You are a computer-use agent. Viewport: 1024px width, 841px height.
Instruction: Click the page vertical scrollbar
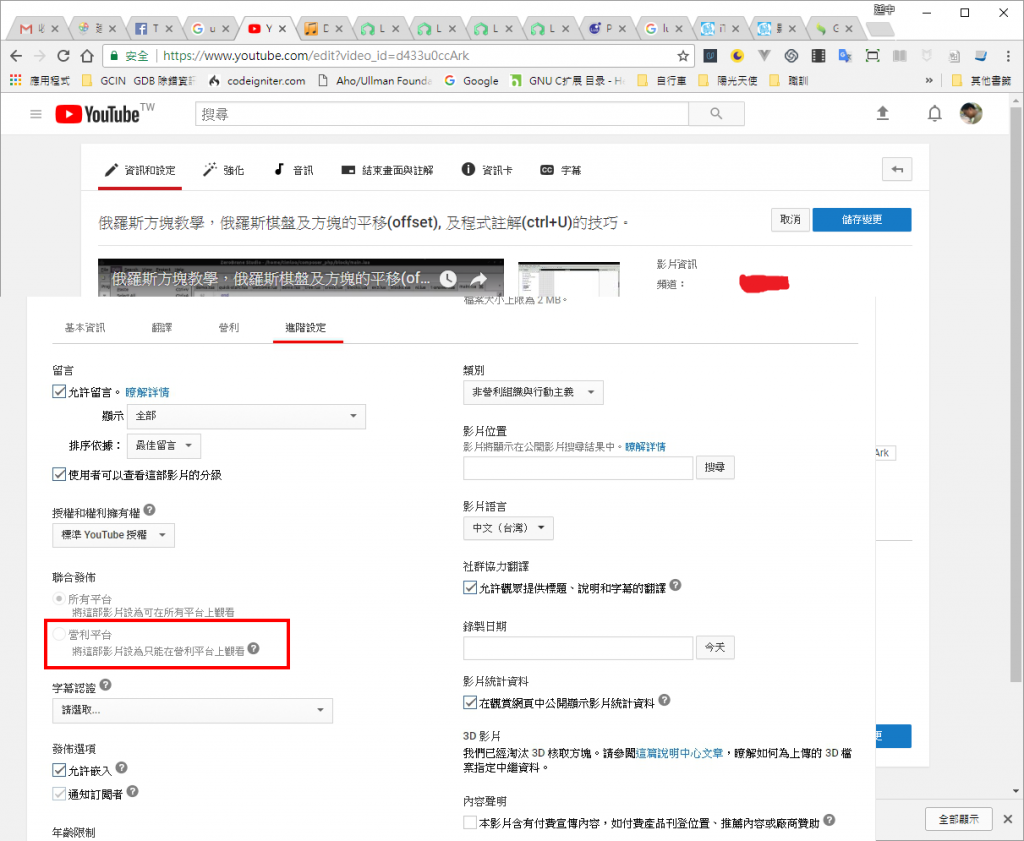[1016, 392]
